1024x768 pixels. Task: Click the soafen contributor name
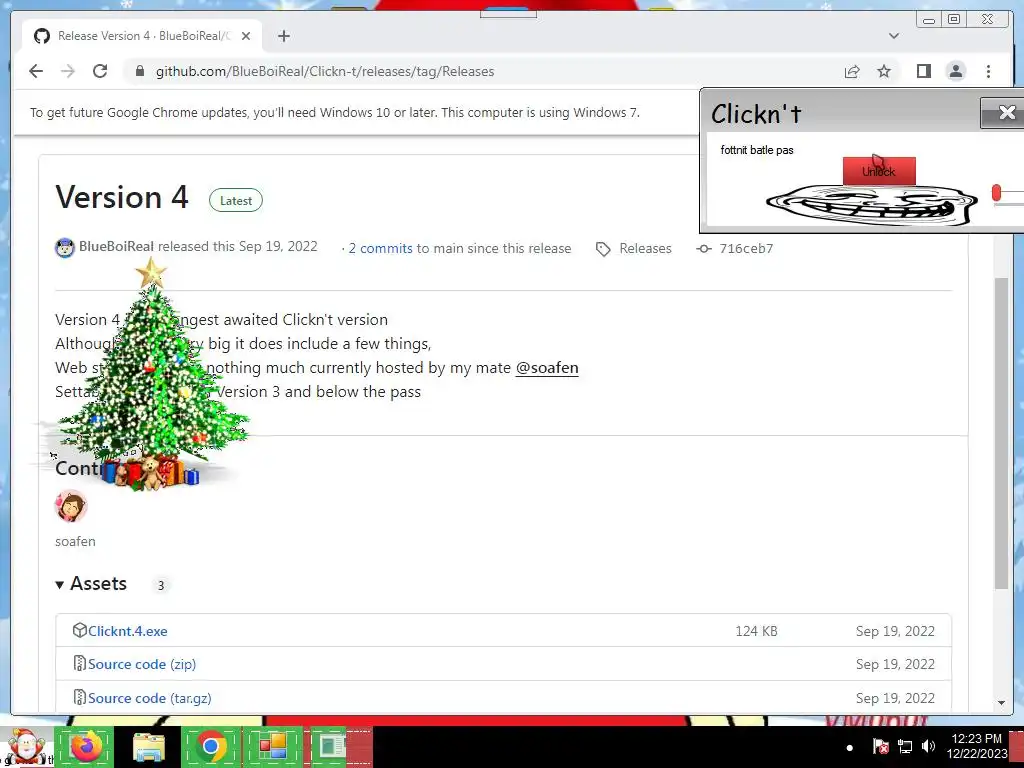pyautogui.click(x=75, y=541)
